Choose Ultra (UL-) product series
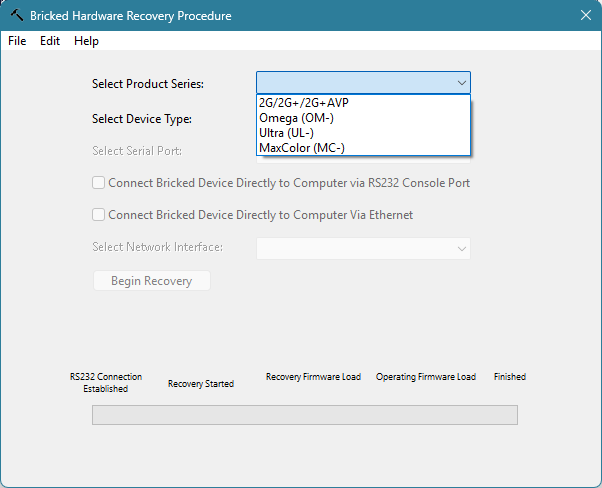 point(363,133)
